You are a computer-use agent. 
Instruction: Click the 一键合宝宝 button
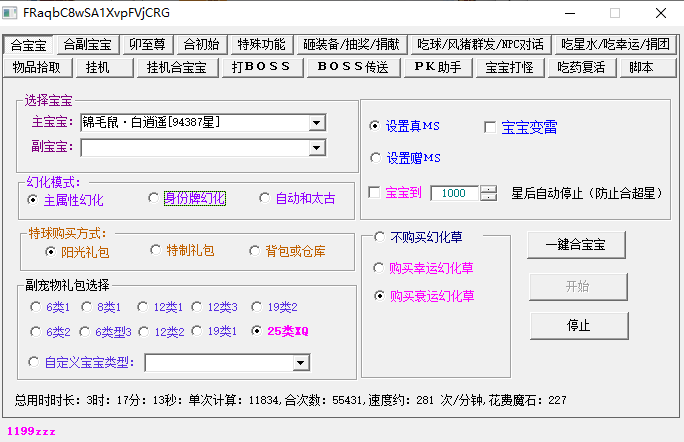click(577, 244)
